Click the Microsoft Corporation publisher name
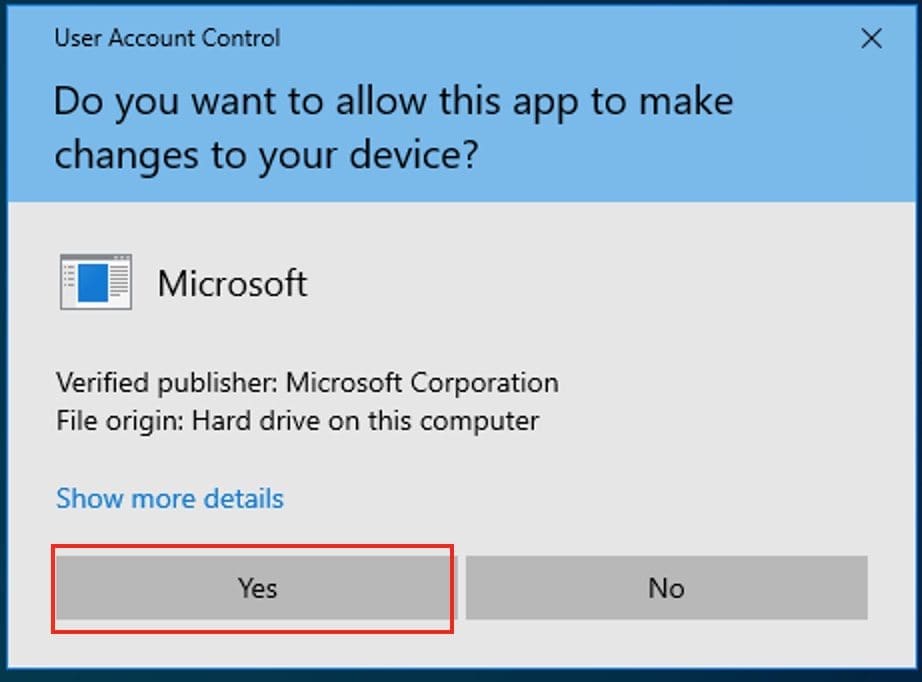922x682 pixels. (x=422, y=382)
